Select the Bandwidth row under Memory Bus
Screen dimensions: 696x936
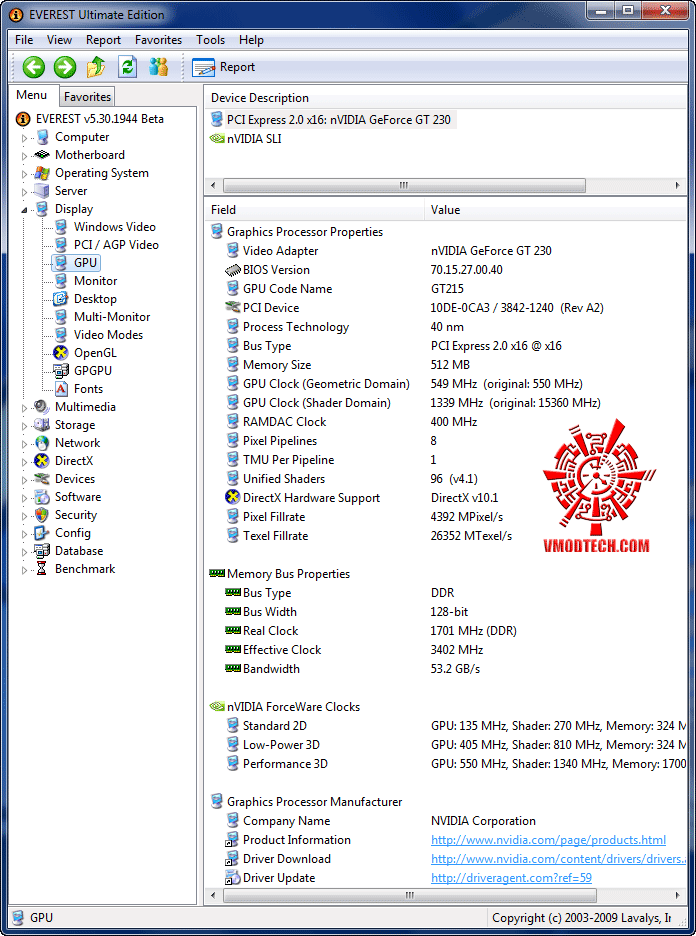click(x=445, y=669)
